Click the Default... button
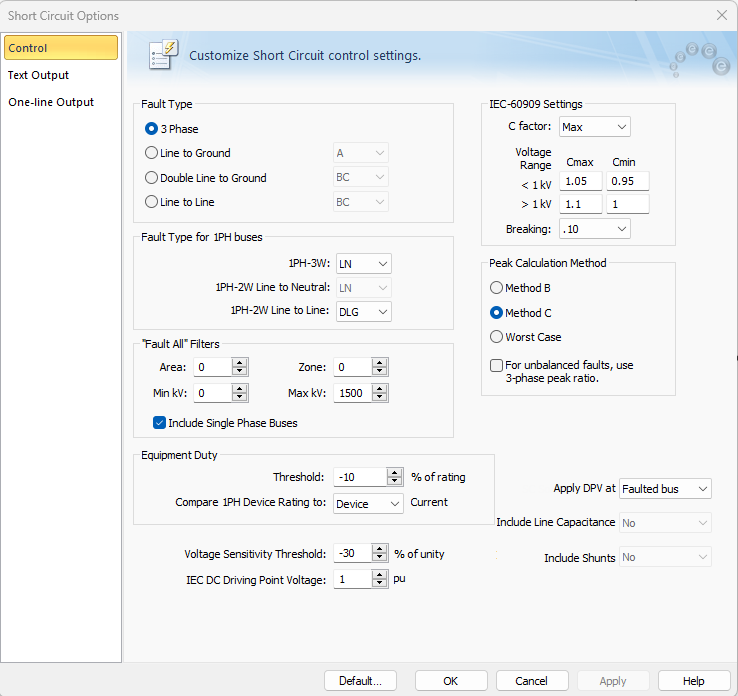Image resolution: width=738 pixels, height=696 pixels. tap(360, 680)
